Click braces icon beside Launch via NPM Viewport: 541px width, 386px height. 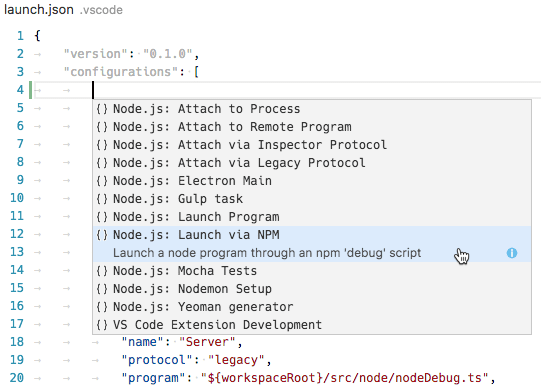(102, 235)
